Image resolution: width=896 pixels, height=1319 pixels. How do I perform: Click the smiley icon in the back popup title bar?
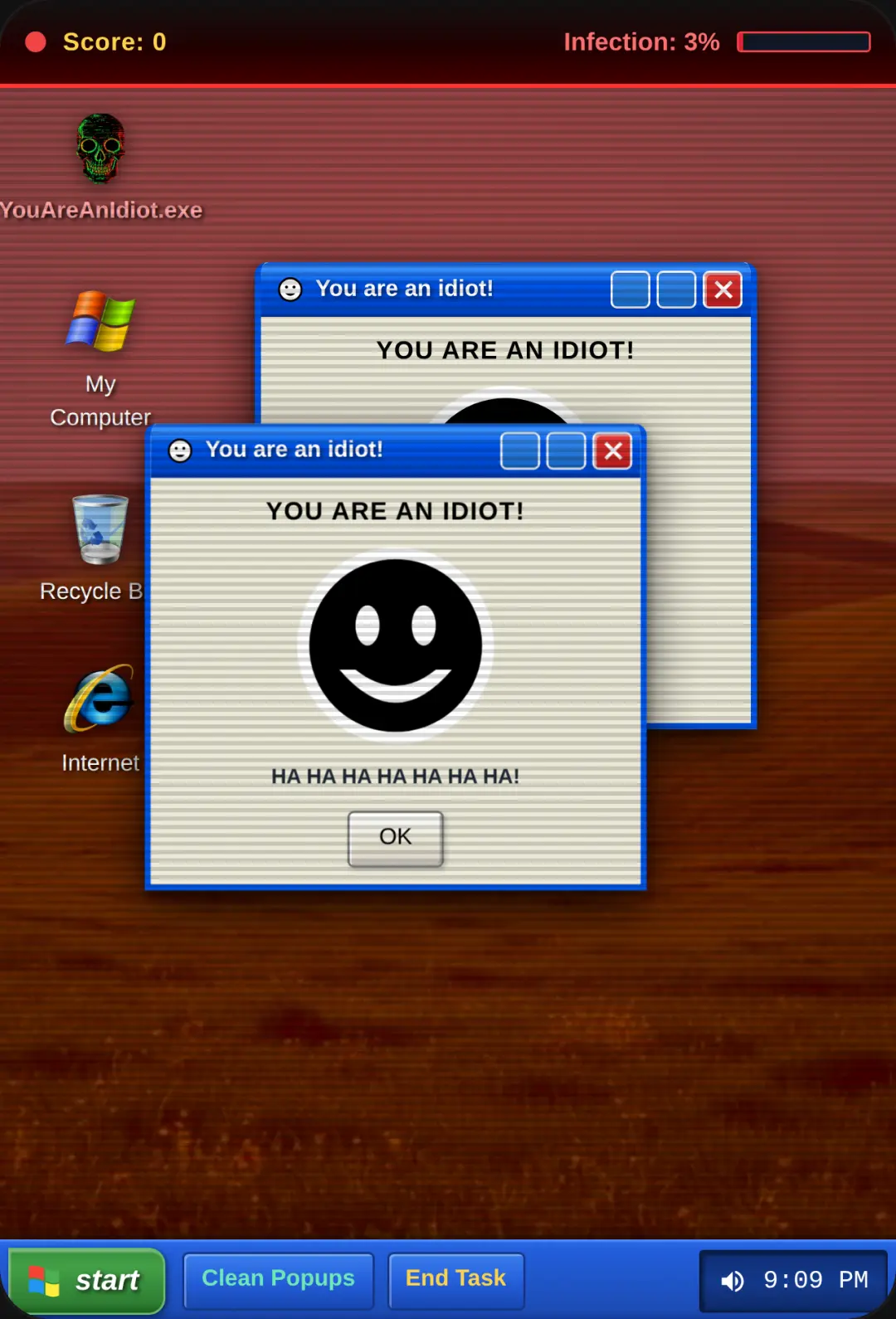pos(290,290)
